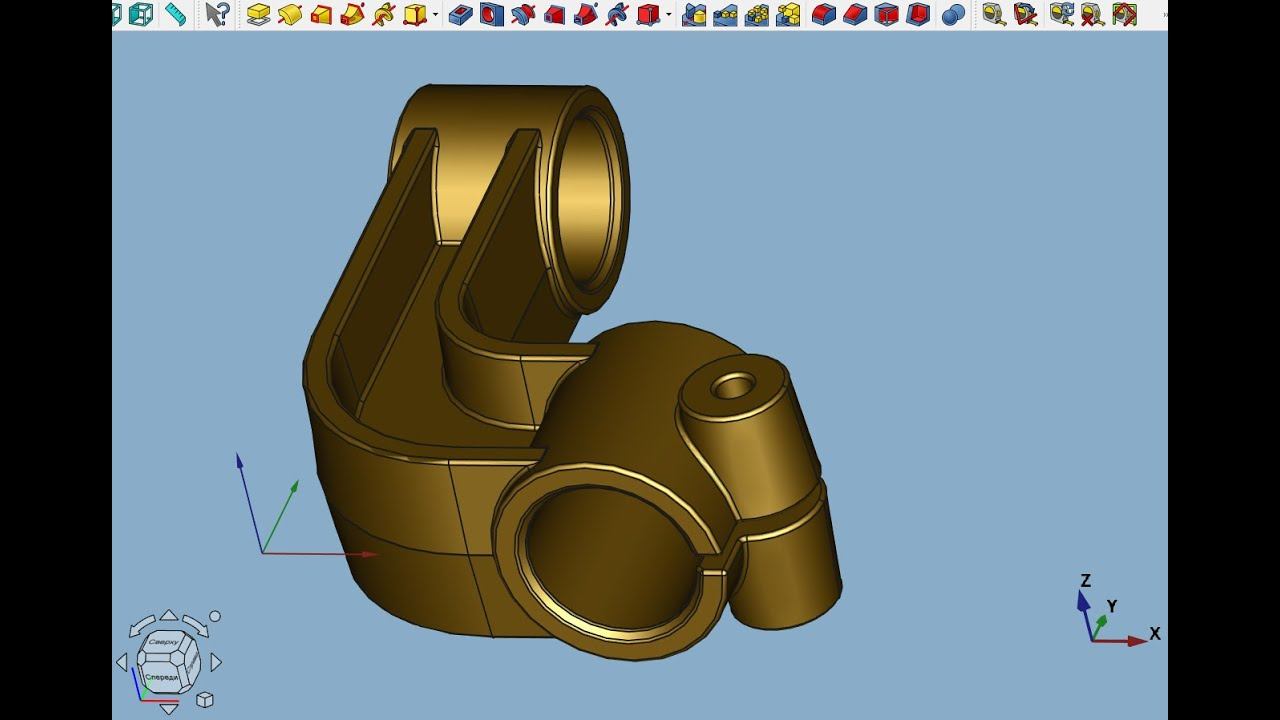Select the Subtractive Pipe tool
Image resolution: width=1280 pixels, height=720 pixels.
[586, 14]
